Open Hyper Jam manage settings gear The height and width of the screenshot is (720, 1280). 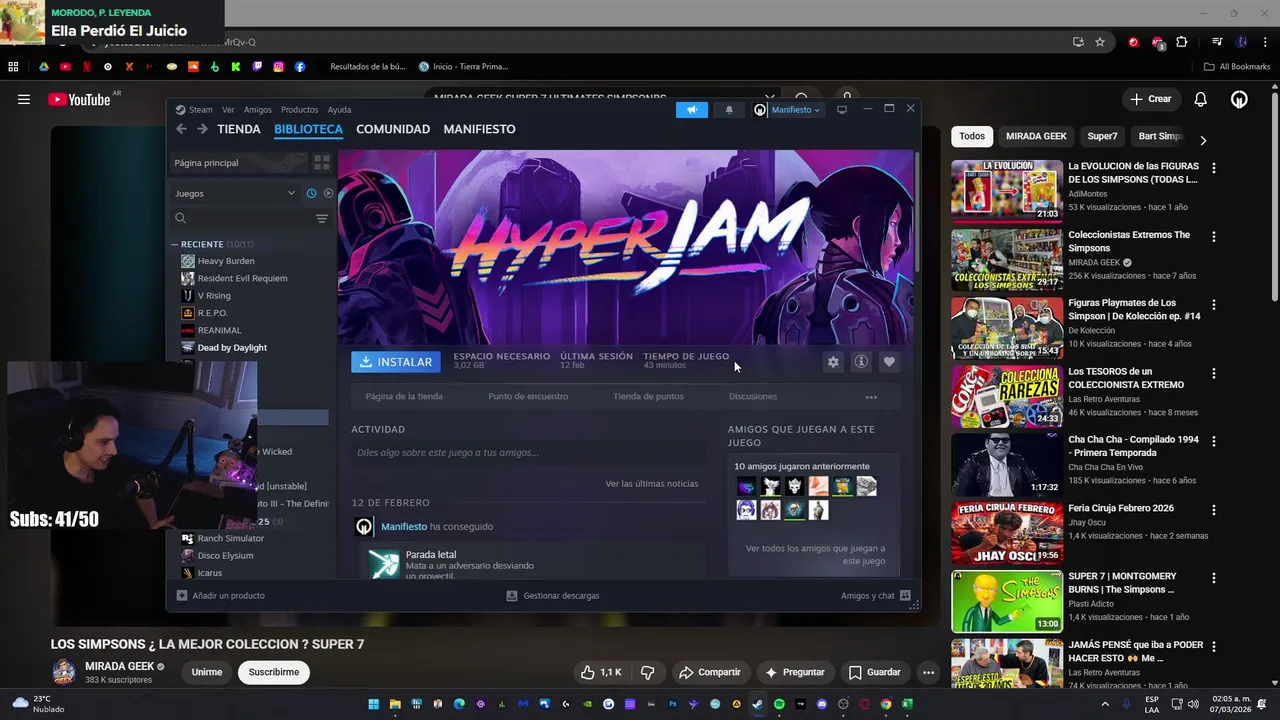click(x=833, y=362)
